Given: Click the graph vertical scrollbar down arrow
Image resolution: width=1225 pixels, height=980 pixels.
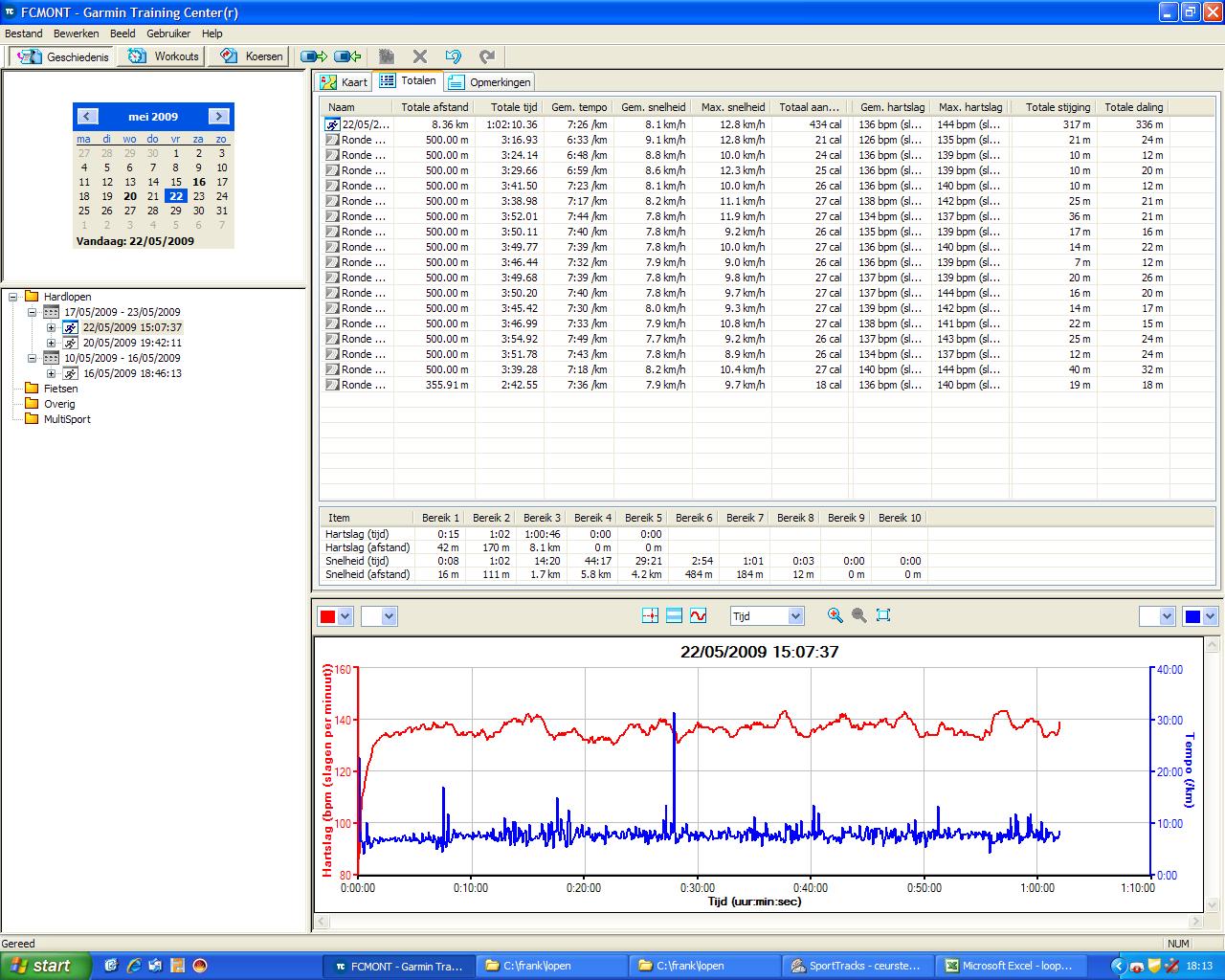Looking at the screenshot, I should pyautogui.click(x=1211, y=906).
